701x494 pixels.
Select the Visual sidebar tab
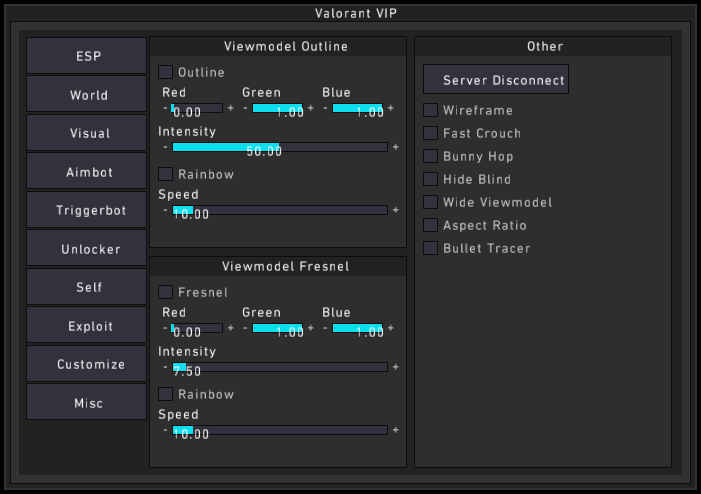(87, 133)
